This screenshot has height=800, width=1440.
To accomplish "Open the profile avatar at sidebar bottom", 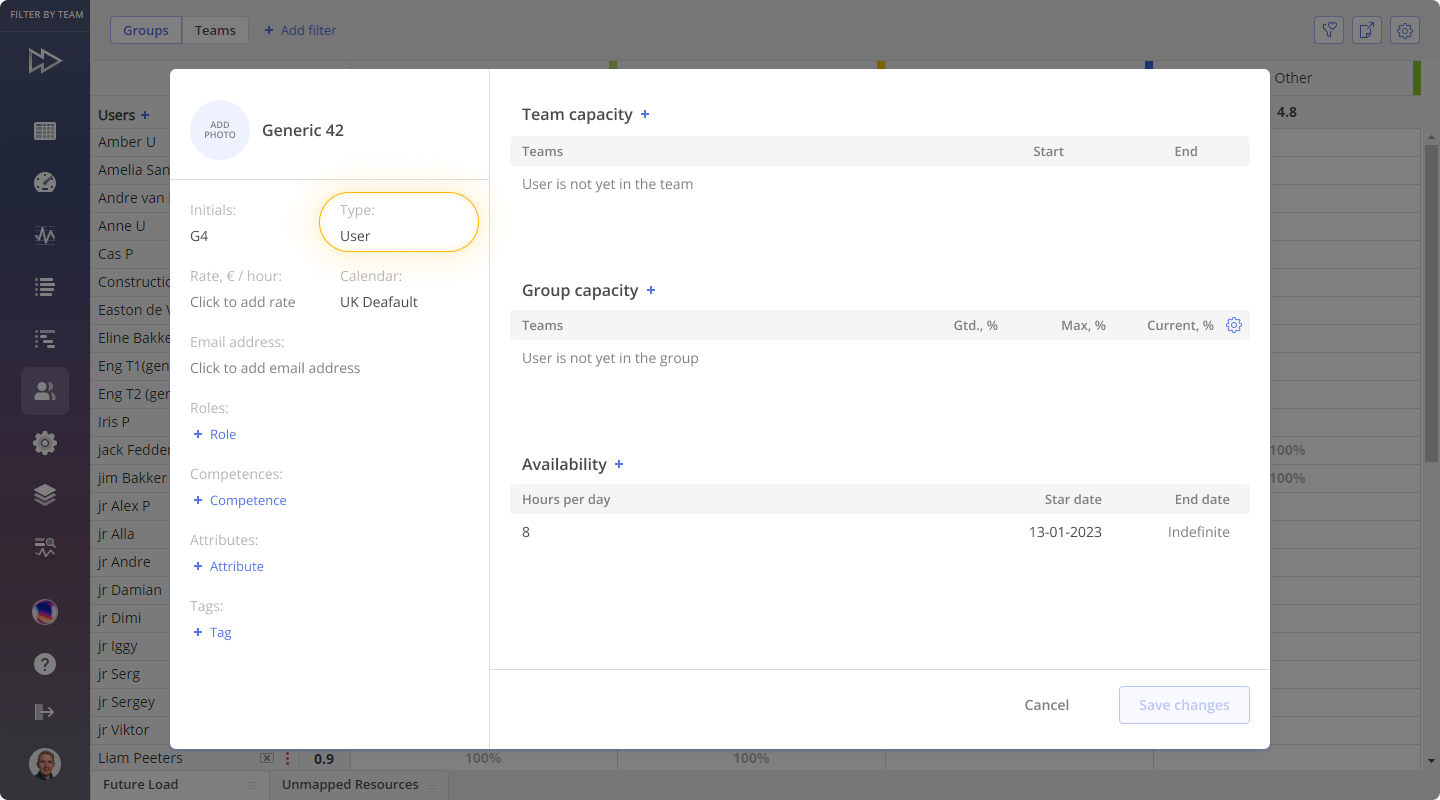I will 45,764.
